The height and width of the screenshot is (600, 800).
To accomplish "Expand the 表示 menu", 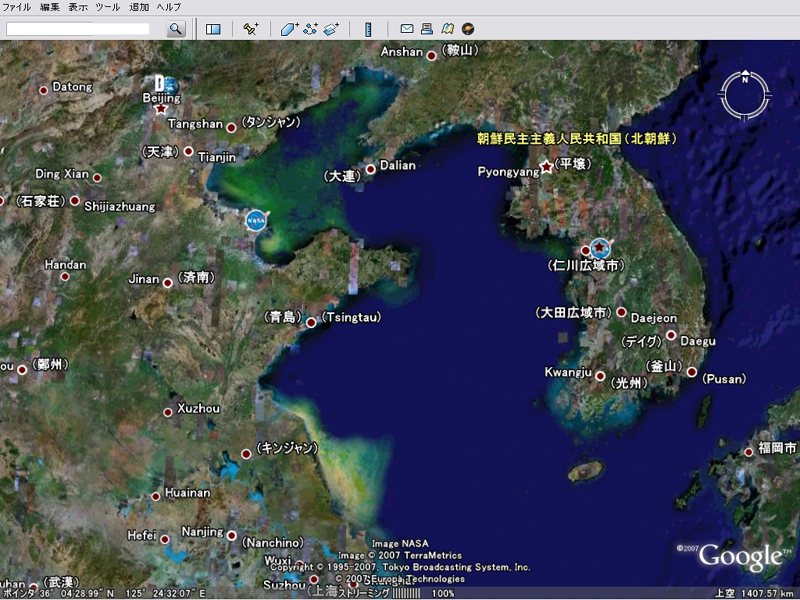I will (78, 7).
